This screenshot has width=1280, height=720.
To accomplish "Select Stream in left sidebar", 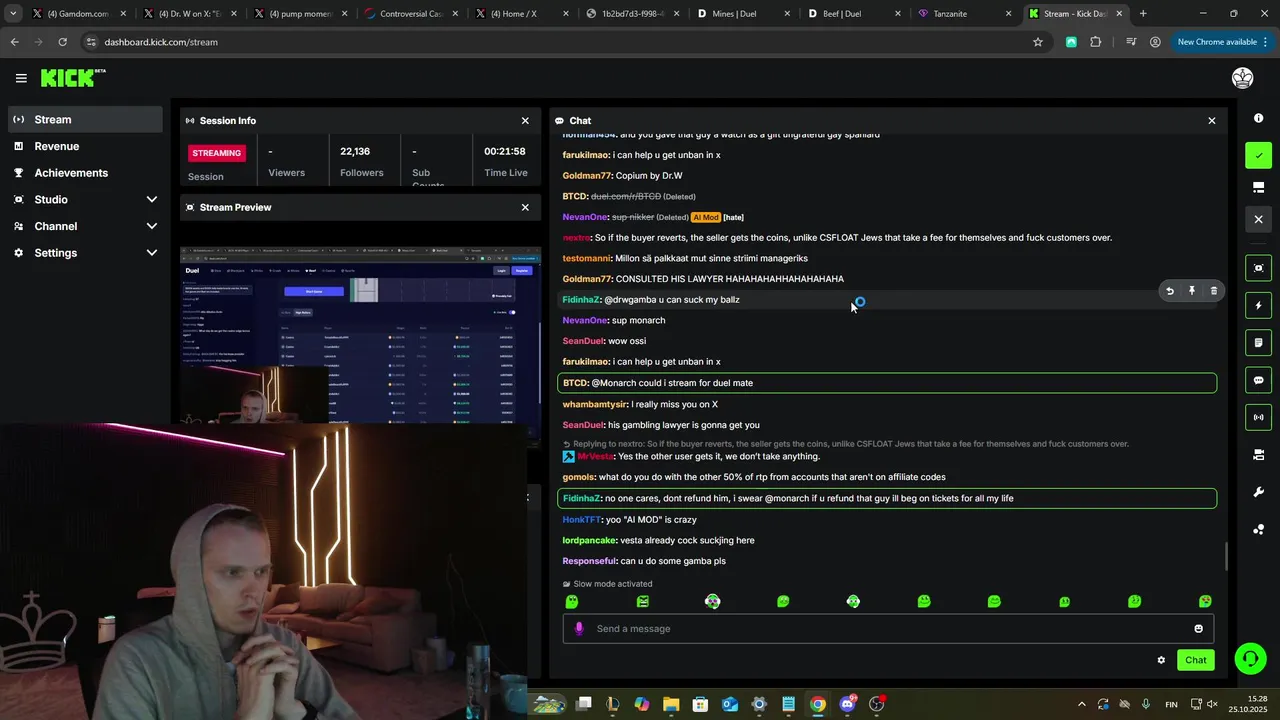I will [85, 119].
